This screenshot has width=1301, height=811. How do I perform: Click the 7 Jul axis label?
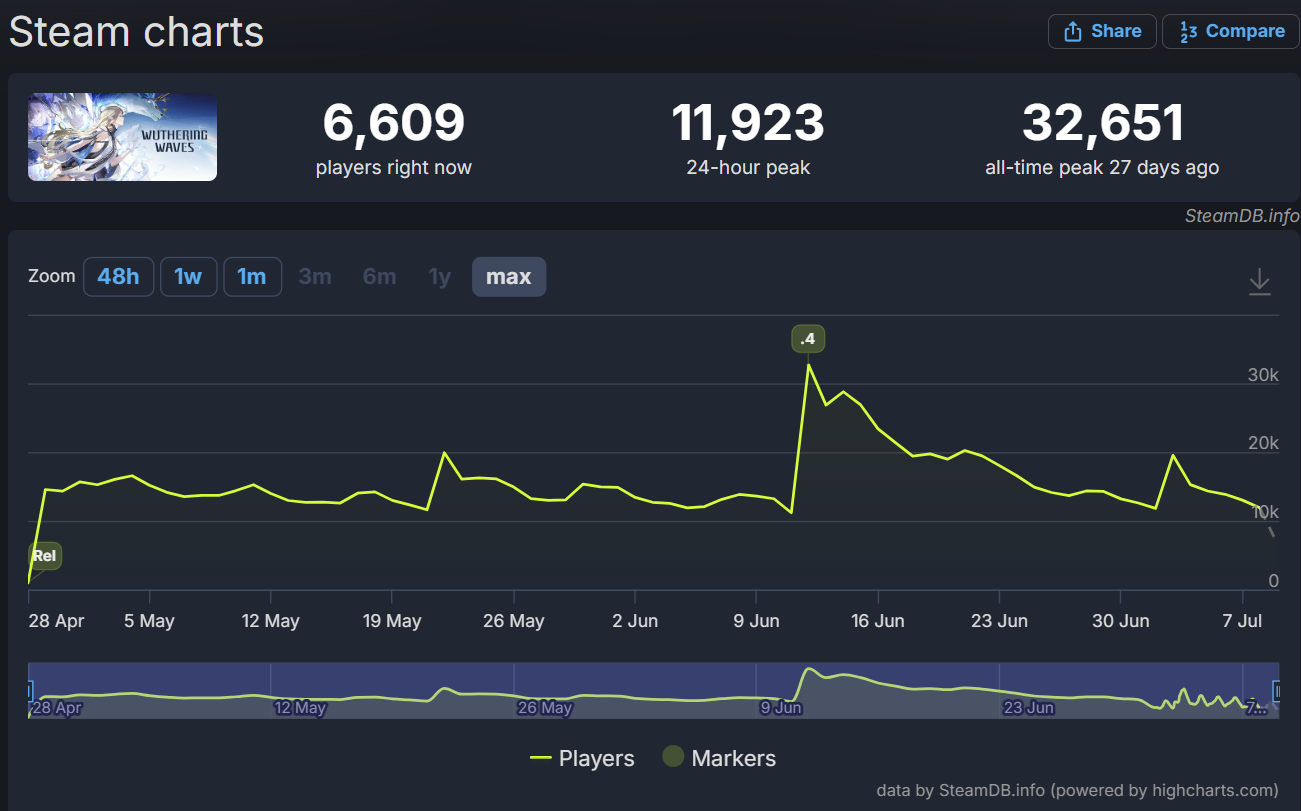[x=1241, y=621]
